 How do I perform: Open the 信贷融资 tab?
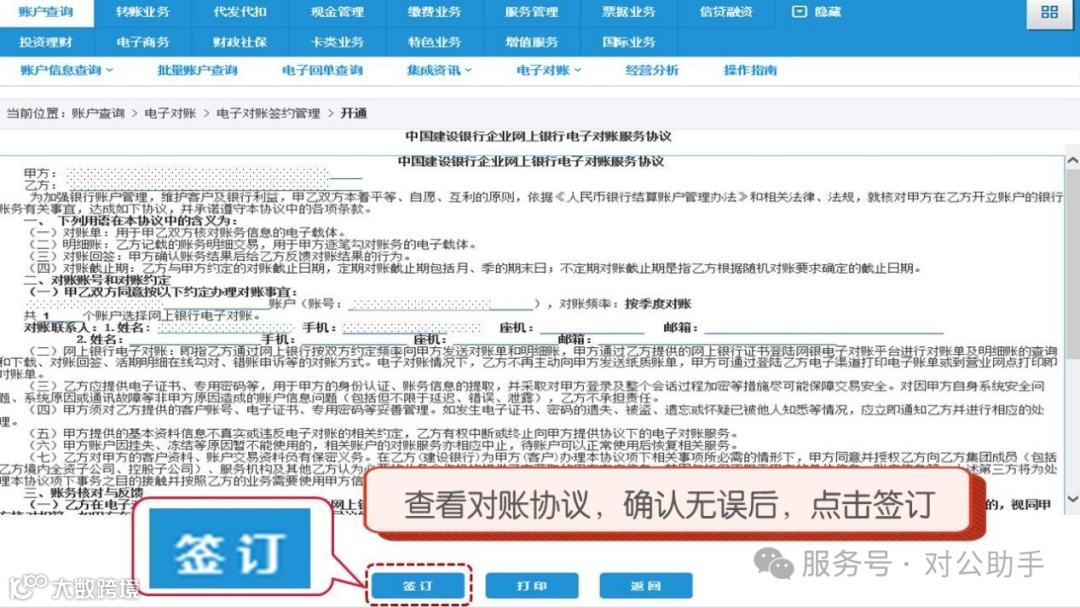click(725, 12)
